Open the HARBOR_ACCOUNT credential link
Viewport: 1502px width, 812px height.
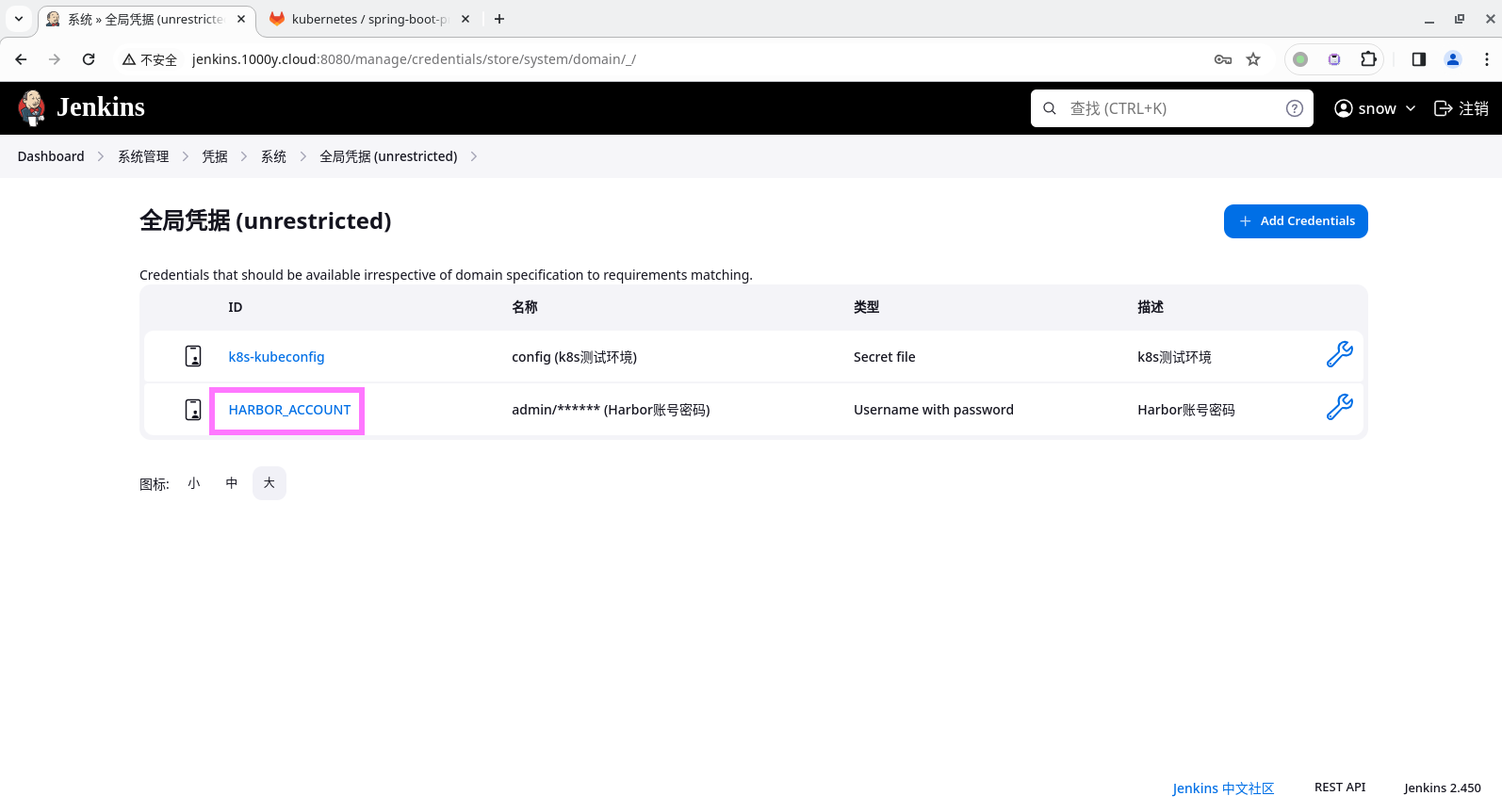[289, 410]
